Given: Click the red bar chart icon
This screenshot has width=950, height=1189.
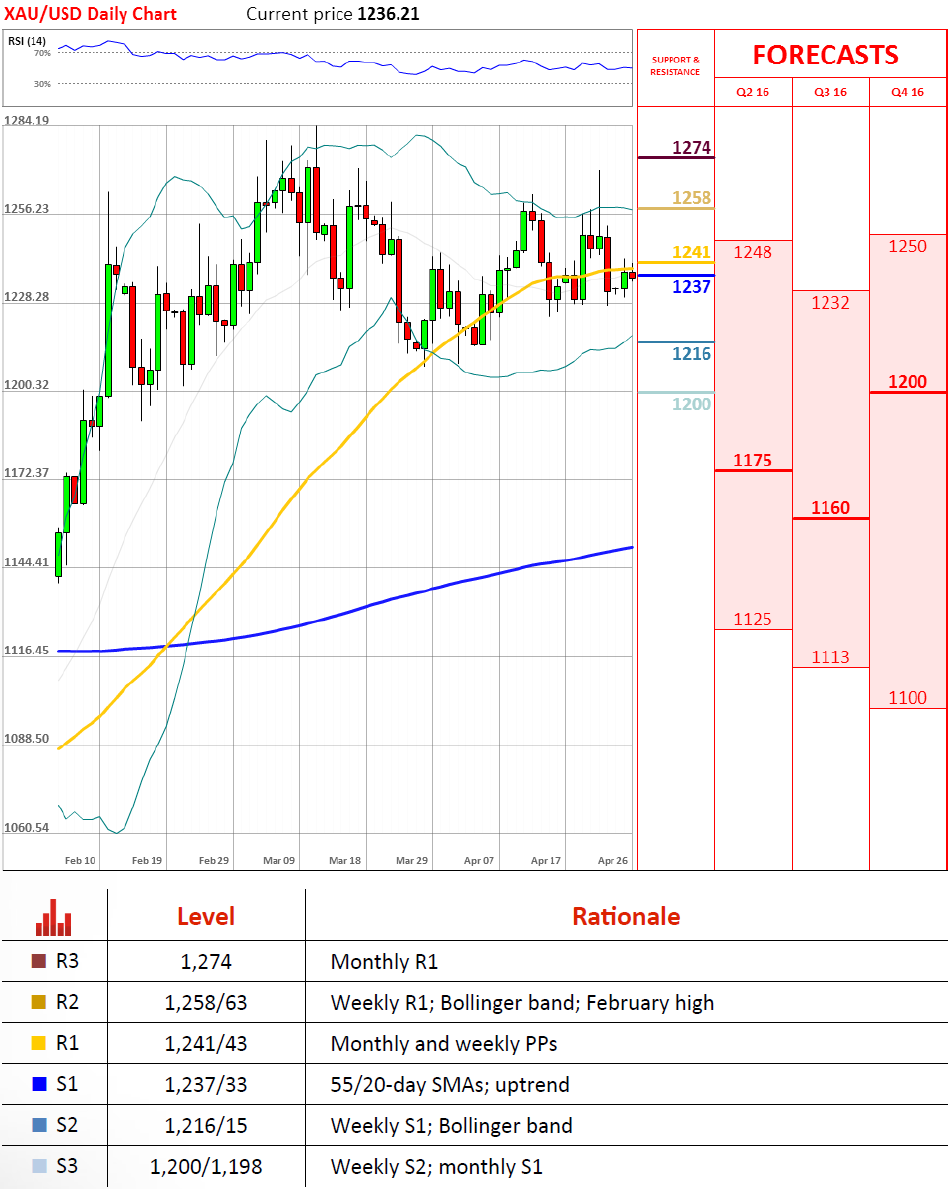Looking at the screenshot, I should point(54,918).
